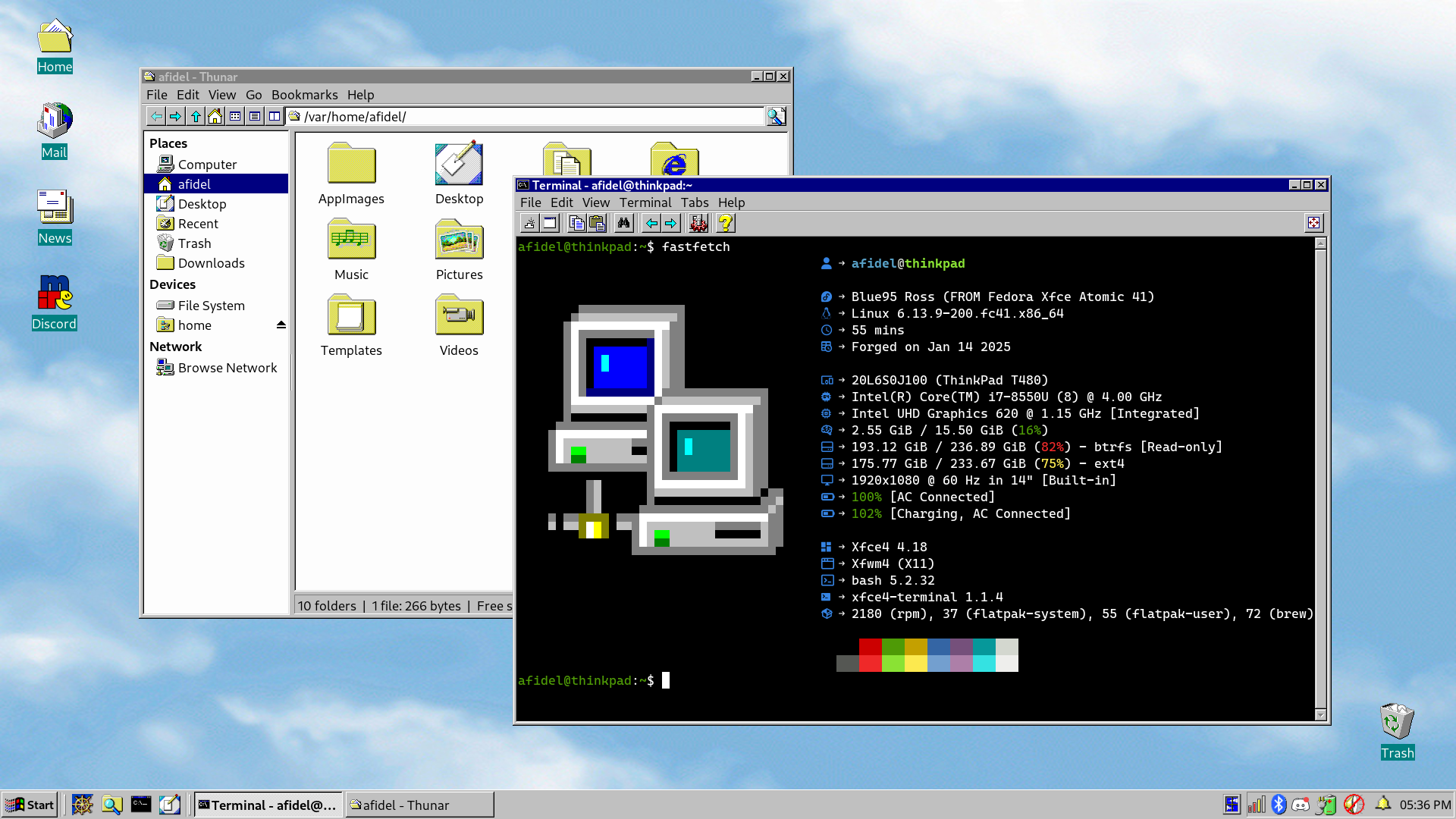Image resolution: width=1456 pixels, height=819 pixels.
Task: Select the Music folder
Action: (x=351, y=249)
